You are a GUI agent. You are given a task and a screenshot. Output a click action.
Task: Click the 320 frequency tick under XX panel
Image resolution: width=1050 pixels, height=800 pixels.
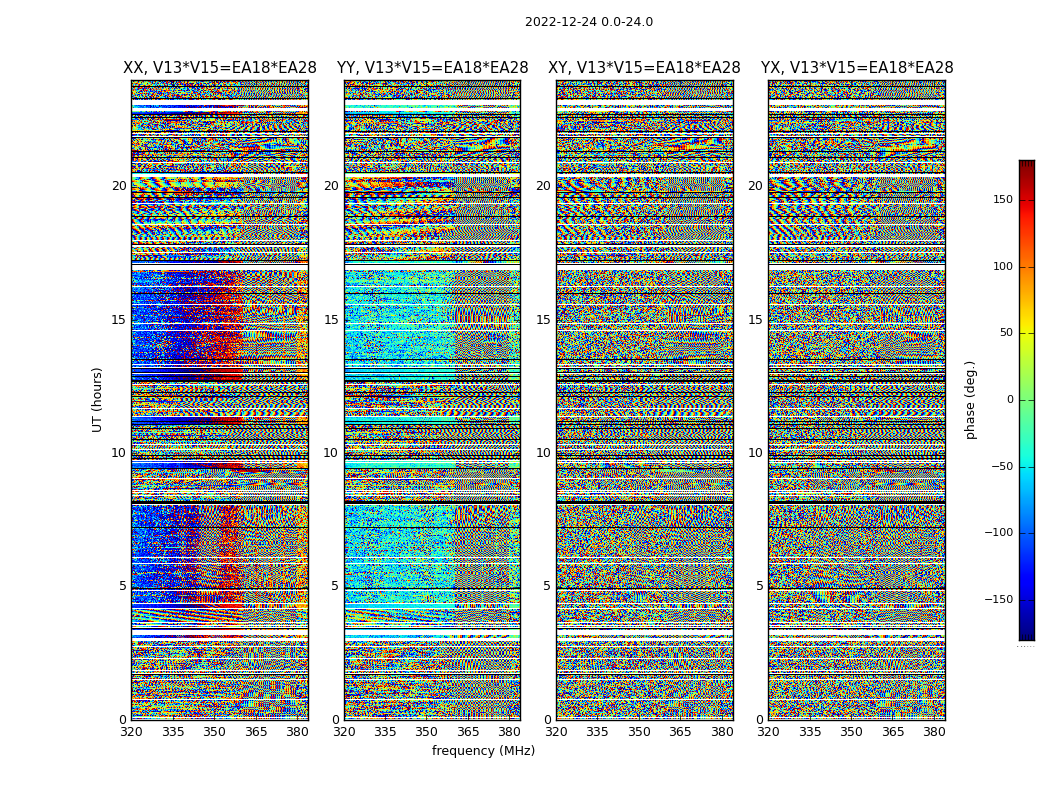[131, 732]
